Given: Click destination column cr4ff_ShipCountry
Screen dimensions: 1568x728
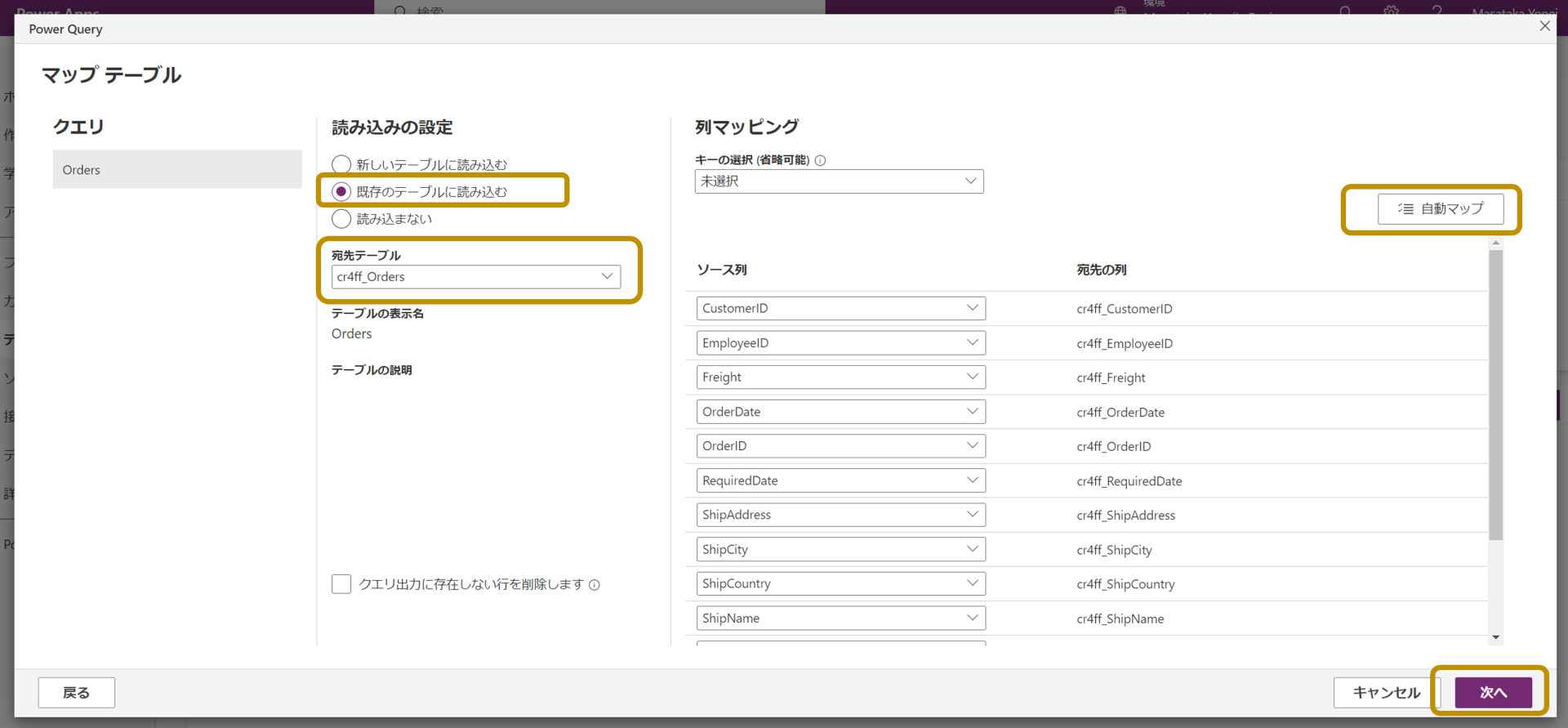Looking at the screenshot, I should tap(1125, 584).
